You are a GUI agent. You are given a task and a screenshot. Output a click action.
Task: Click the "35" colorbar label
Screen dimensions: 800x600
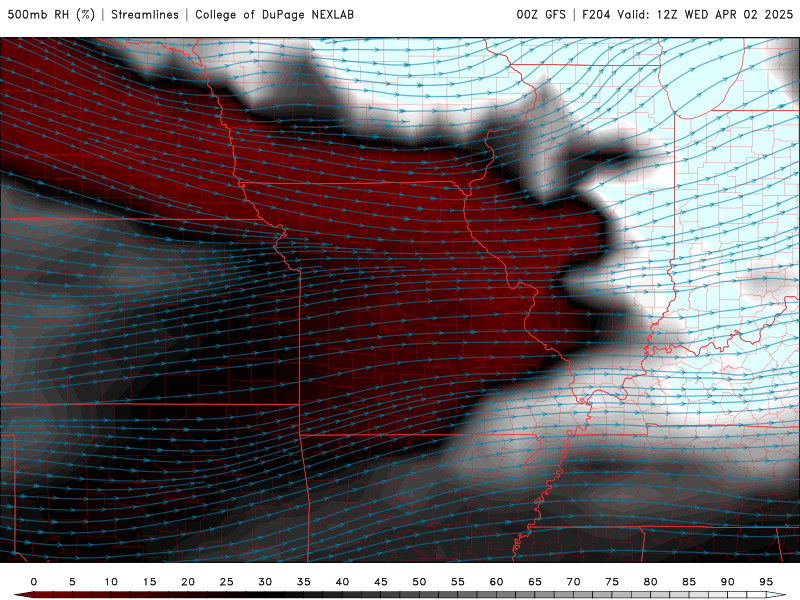pyautogui.click(x=304, y=582)
